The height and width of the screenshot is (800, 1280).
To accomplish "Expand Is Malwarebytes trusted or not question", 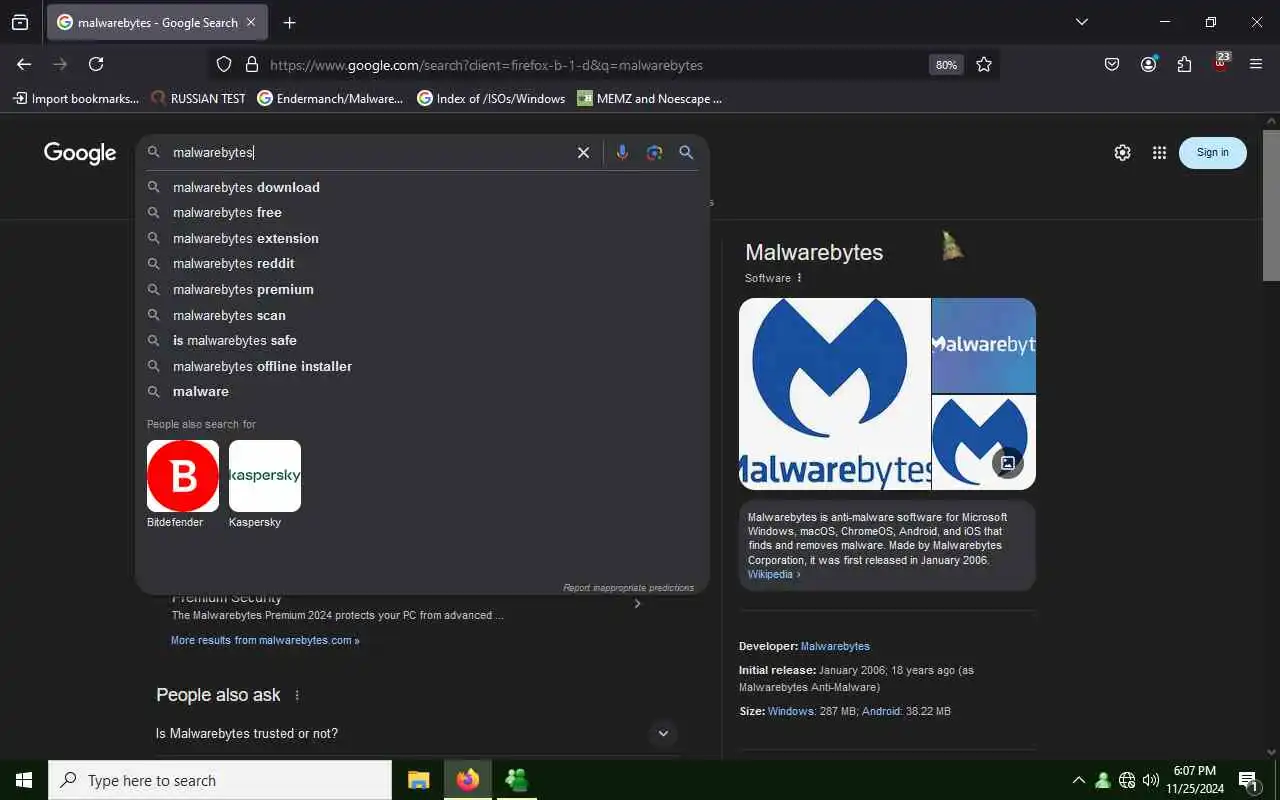I will tap(417, 734).
